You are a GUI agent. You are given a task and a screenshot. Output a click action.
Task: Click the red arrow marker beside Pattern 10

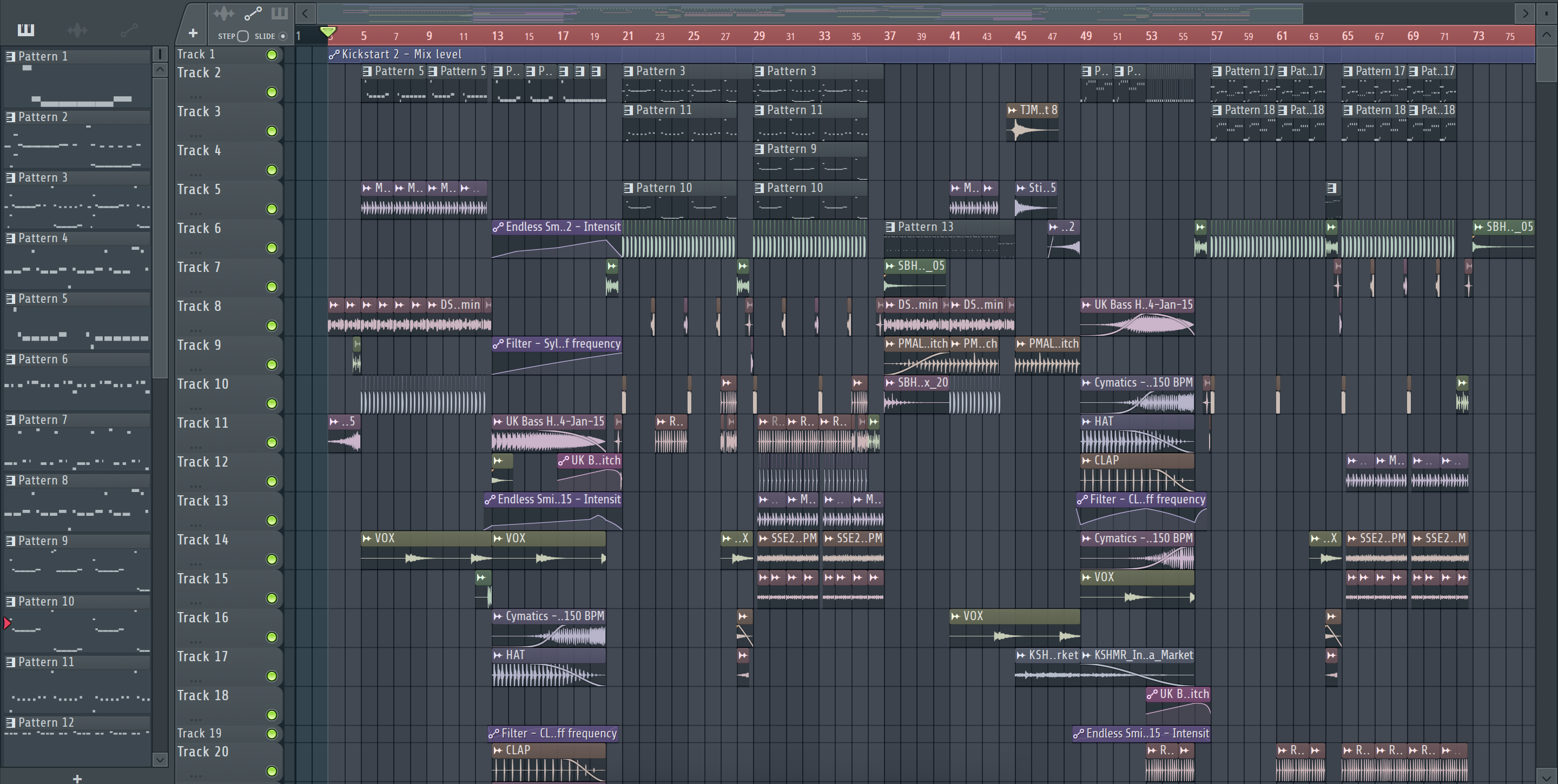6,623
